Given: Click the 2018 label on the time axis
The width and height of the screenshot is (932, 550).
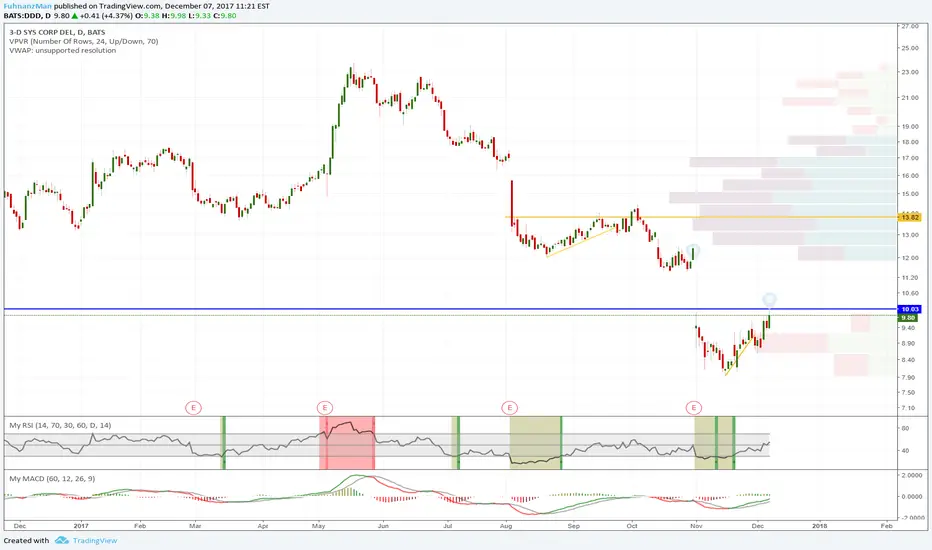Looking at the screenshot, I should pos(820,526).
